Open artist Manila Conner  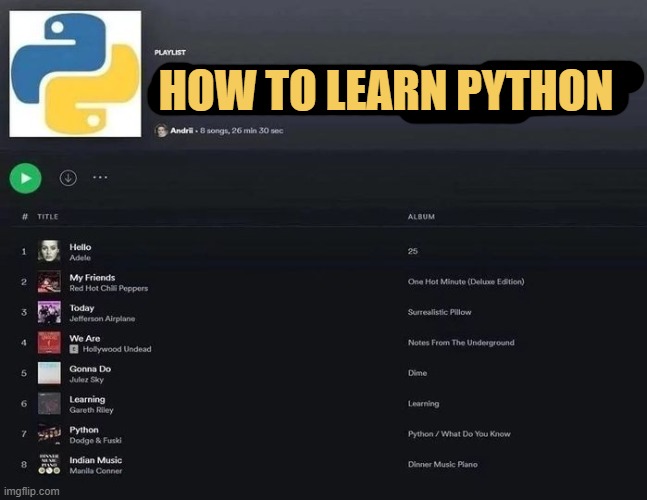click(96, 471)
